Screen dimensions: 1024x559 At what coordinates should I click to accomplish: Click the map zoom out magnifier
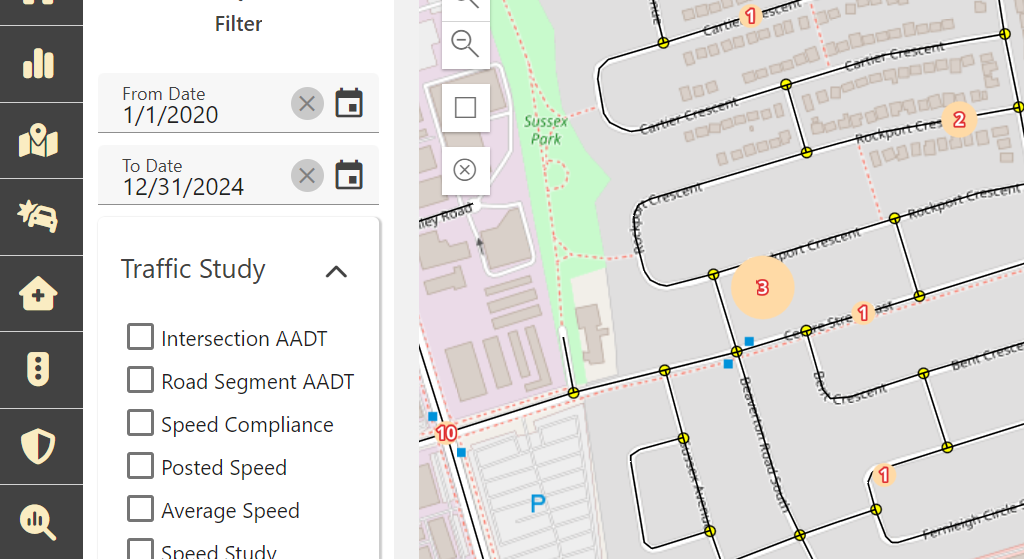(465, 43)
